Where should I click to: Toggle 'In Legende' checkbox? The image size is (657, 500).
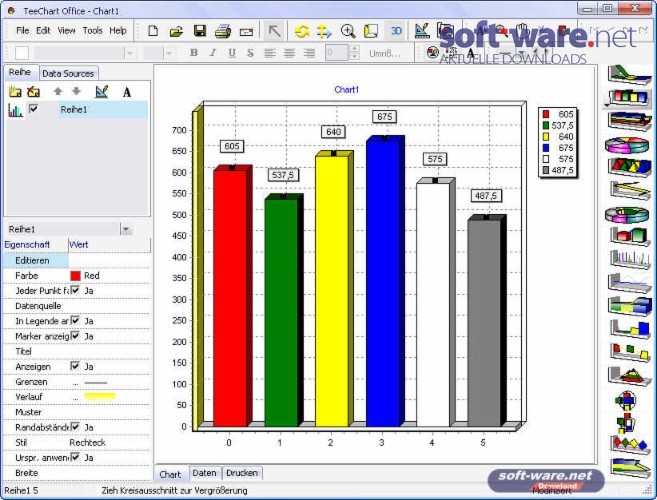(x=75, y=320)
